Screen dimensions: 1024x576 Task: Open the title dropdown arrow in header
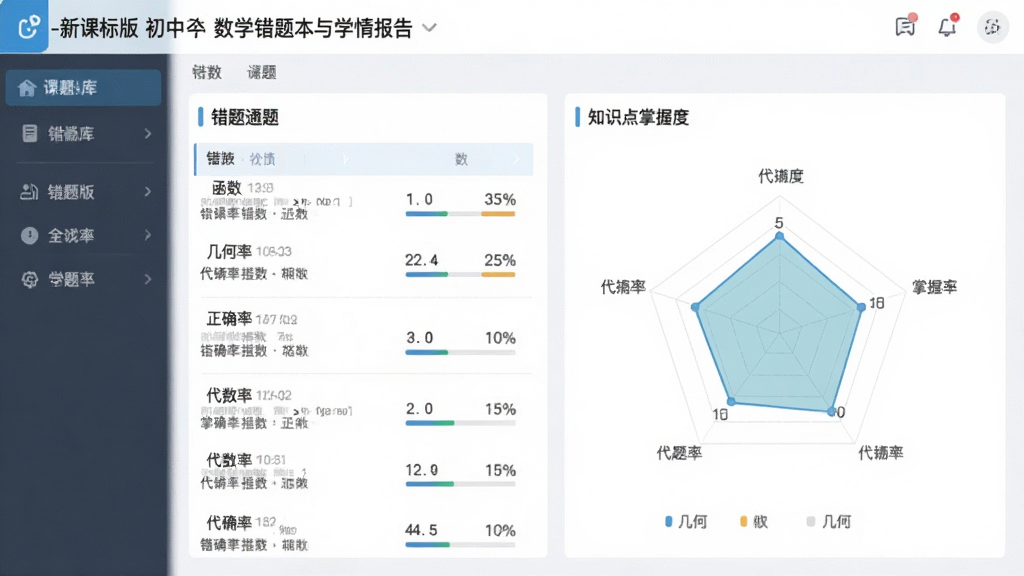point(429,27)
